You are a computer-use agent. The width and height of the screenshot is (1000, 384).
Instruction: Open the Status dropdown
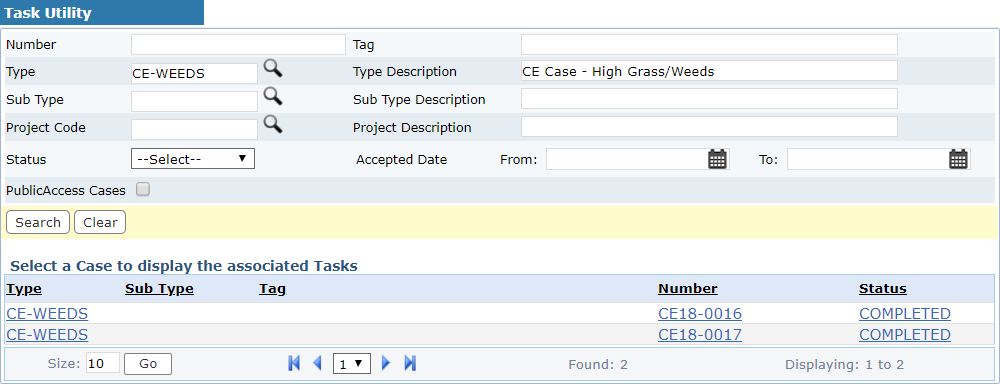coord(193,159)
